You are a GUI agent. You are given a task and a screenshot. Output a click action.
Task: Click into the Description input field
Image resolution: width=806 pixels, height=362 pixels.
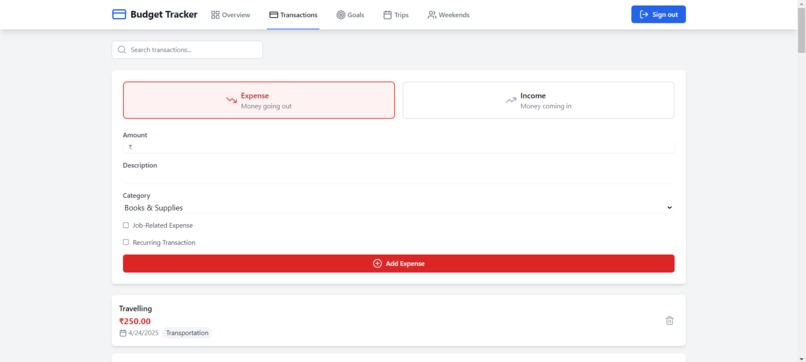tap(398, 177)
